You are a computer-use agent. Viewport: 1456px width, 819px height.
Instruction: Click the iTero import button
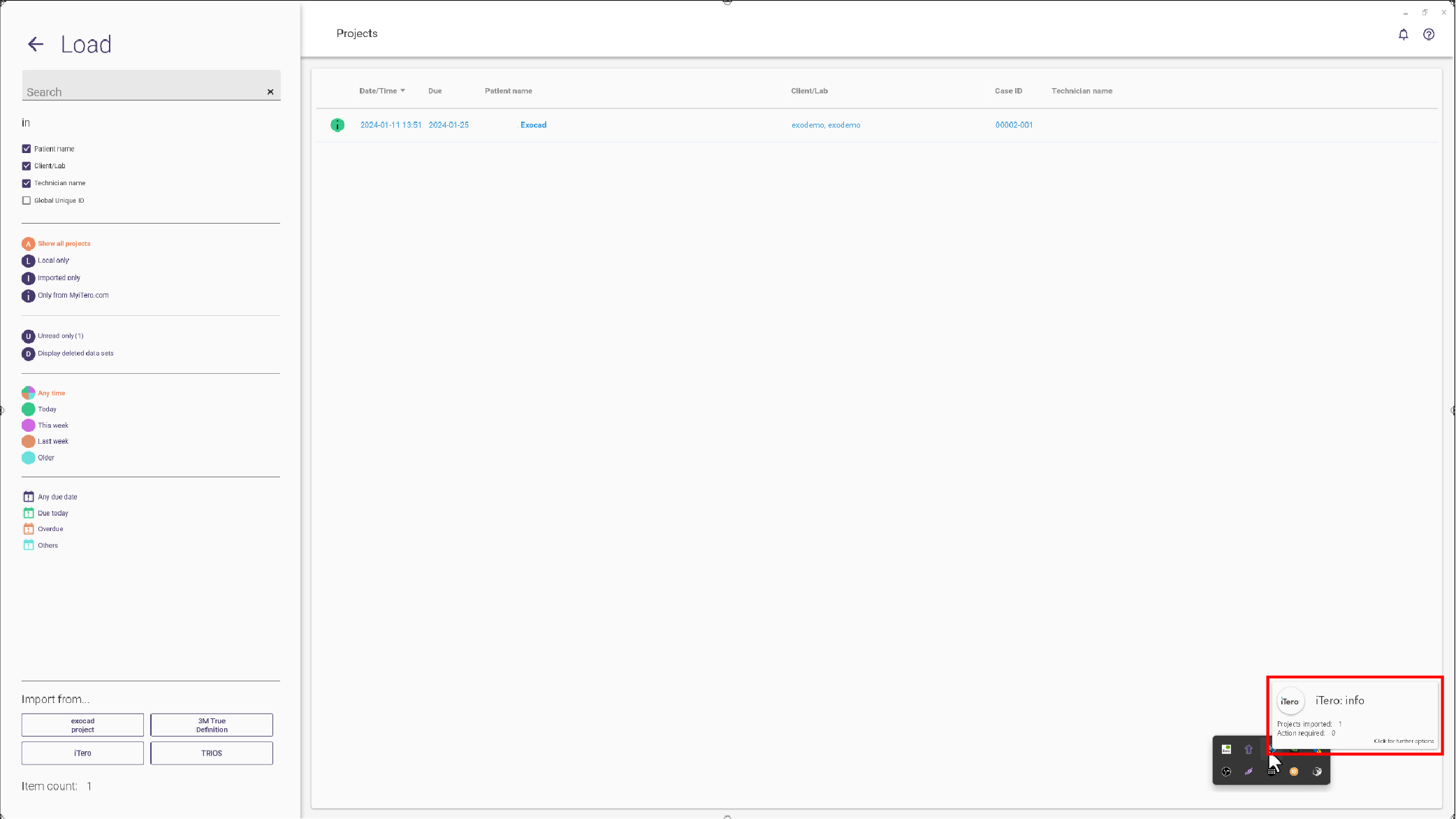(x=82, y=753)
